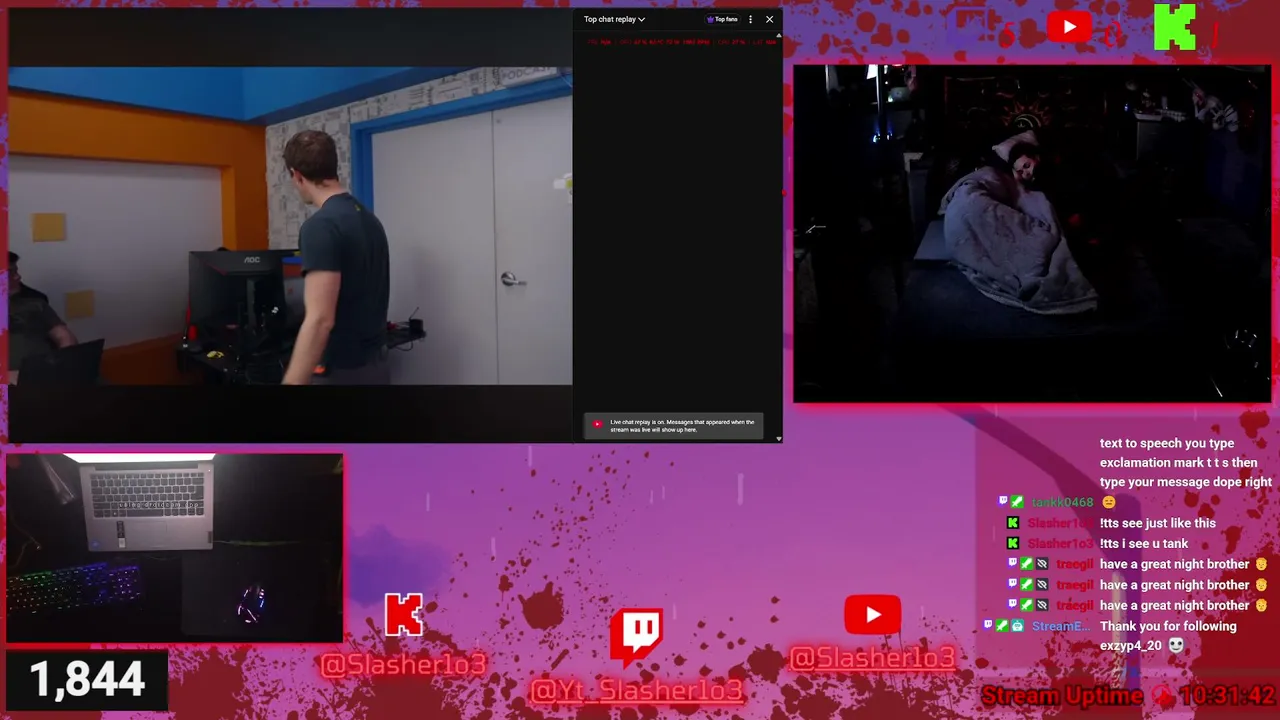Image resolution: width=1280 pixels, height=720 pixels.
Task: Click the Twitch badge beside tankk0468
Action: tap(1003, 502)
